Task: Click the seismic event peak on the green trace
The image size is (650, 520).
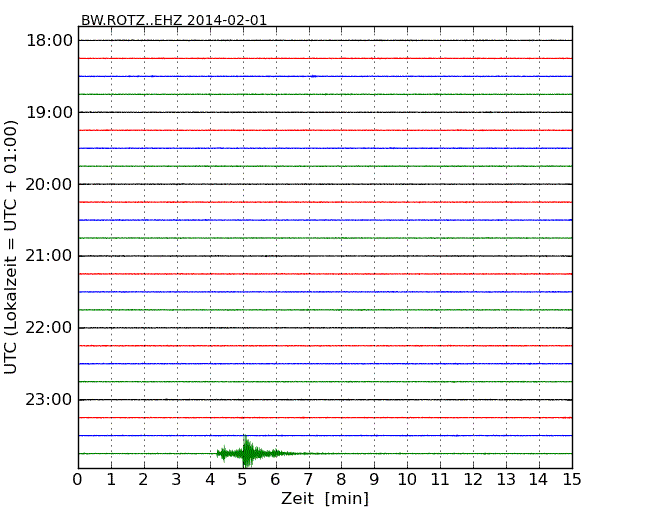Action: 247,451
